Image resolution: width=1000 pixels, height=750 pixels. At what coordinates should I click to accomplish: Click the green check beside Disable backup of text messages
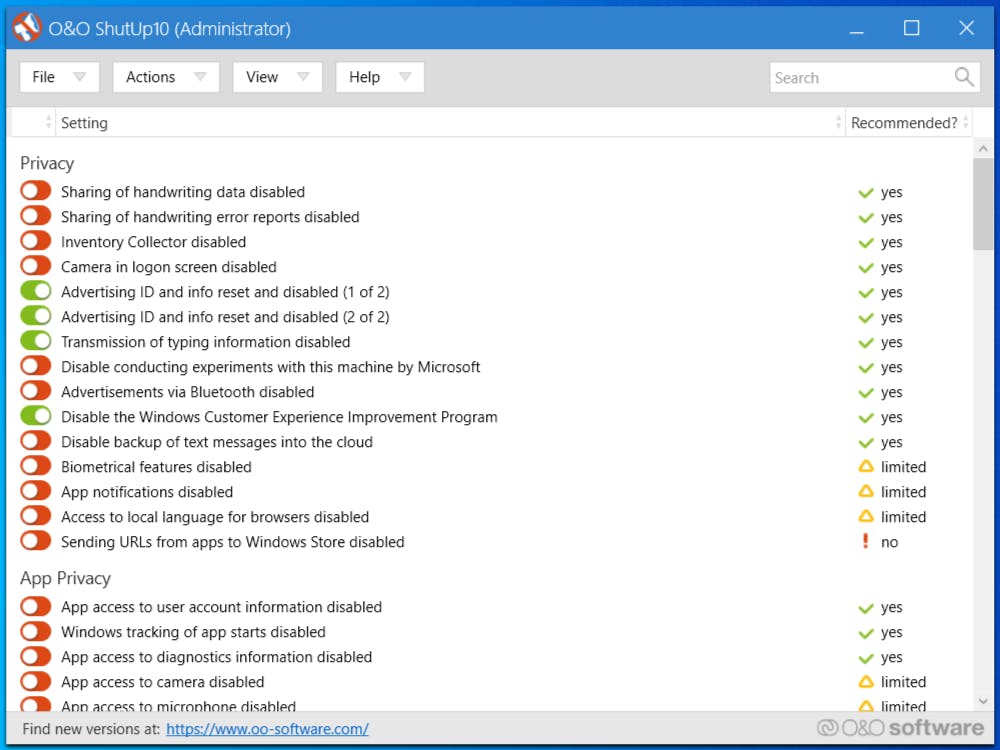click(x=864, y=442)
